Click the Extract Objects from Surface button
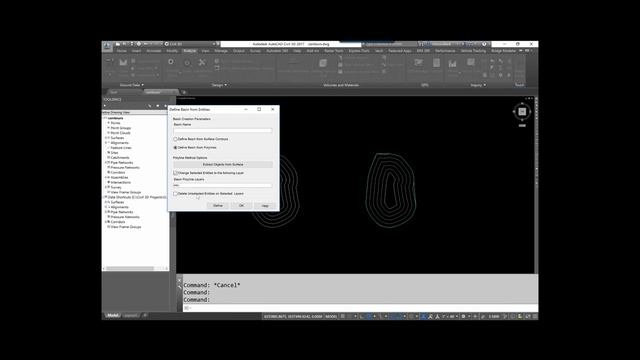640x360 pixels. pyautogui.click(x=223, y=164)
